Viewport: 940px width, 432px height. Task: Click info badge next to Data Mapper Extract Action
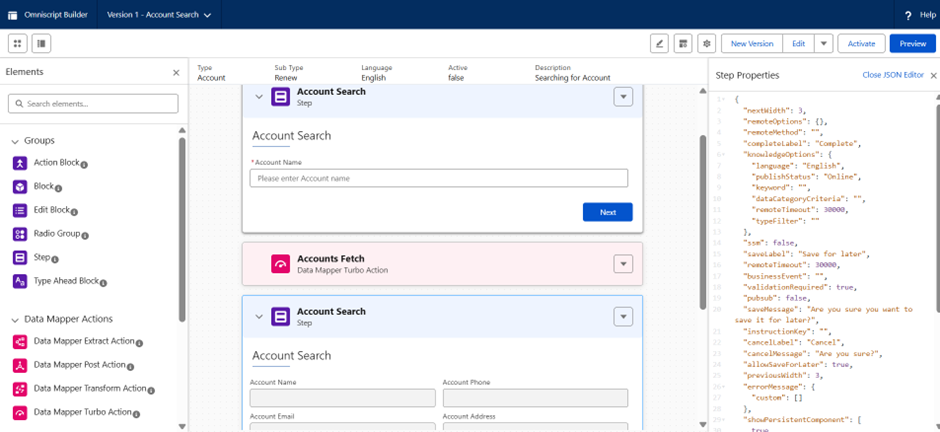click(138, 343)
